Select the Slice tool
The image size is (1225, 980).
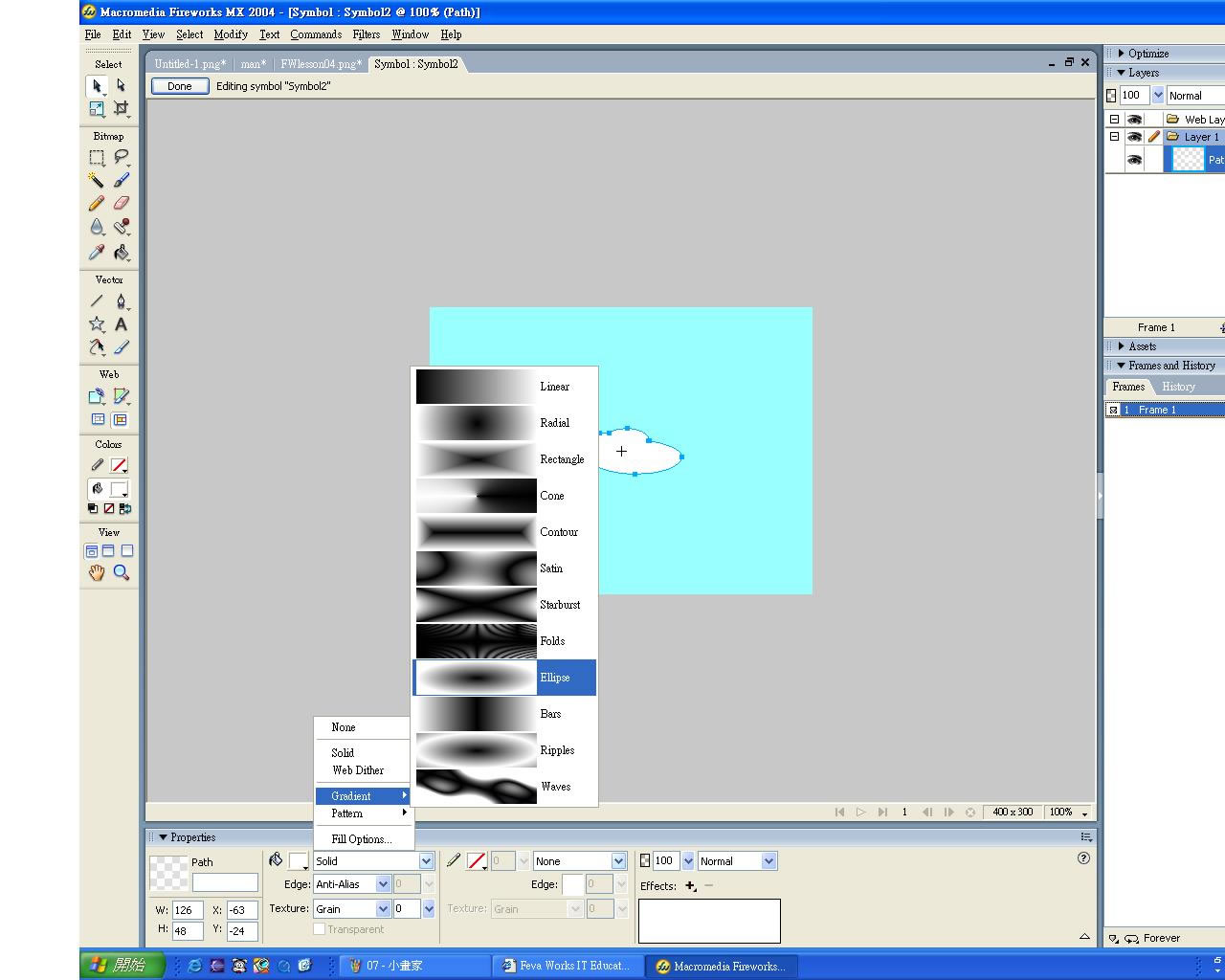point(121,396)
